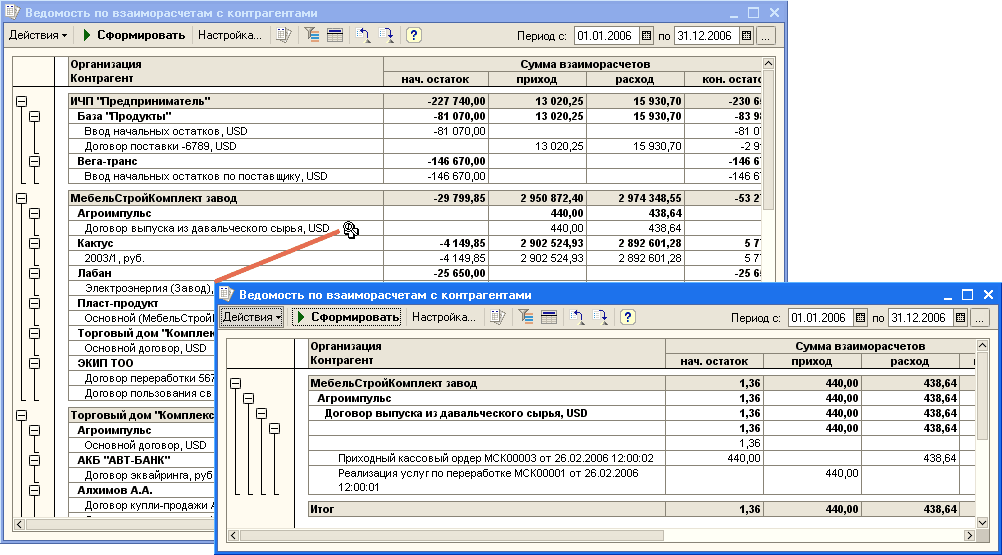Collapse Кактус node in back window

pyautogui.click(x=35, y=243)
